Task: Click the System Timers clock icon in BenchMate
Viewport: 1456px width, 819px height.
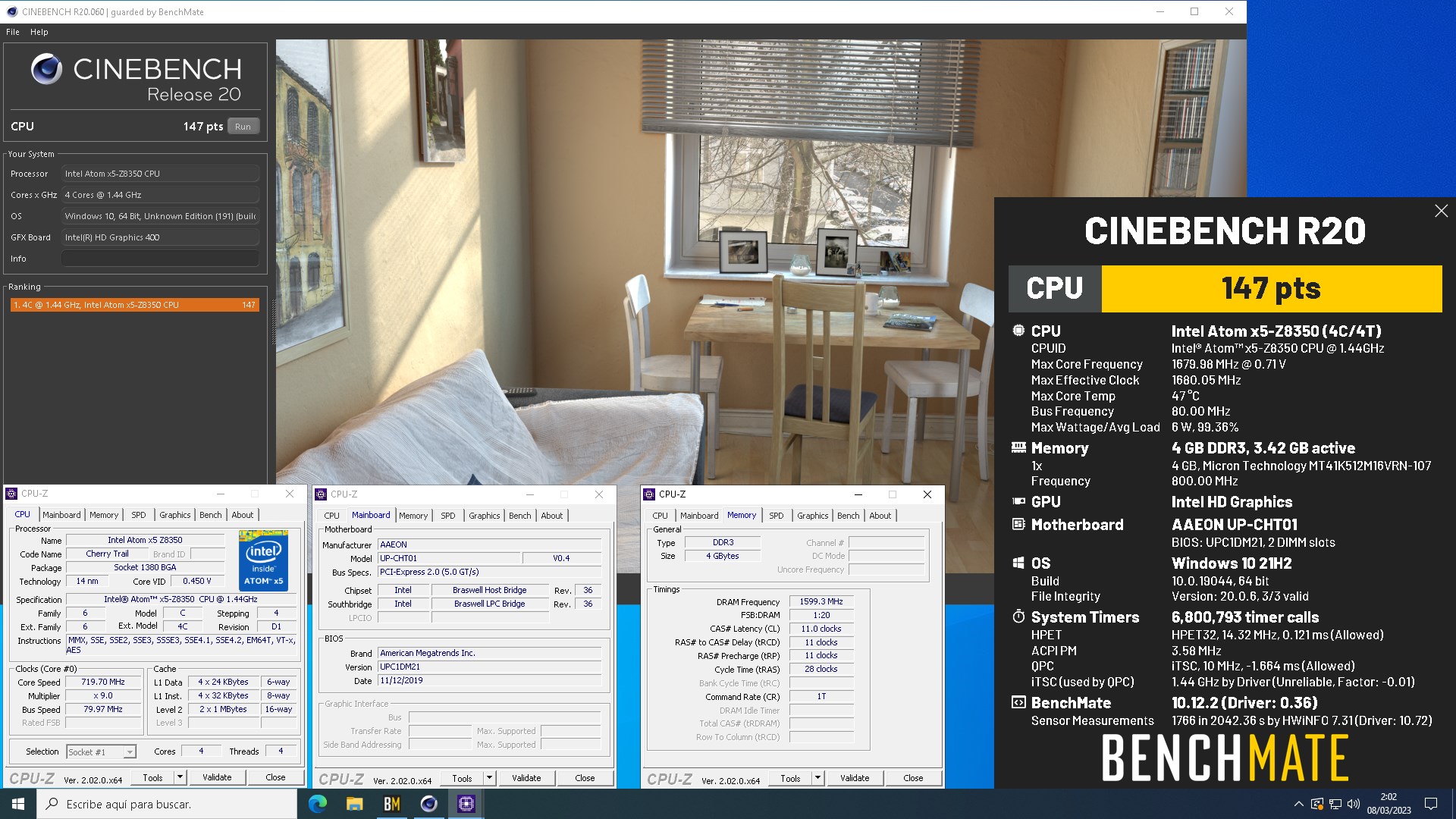Action: (1018, 617)
